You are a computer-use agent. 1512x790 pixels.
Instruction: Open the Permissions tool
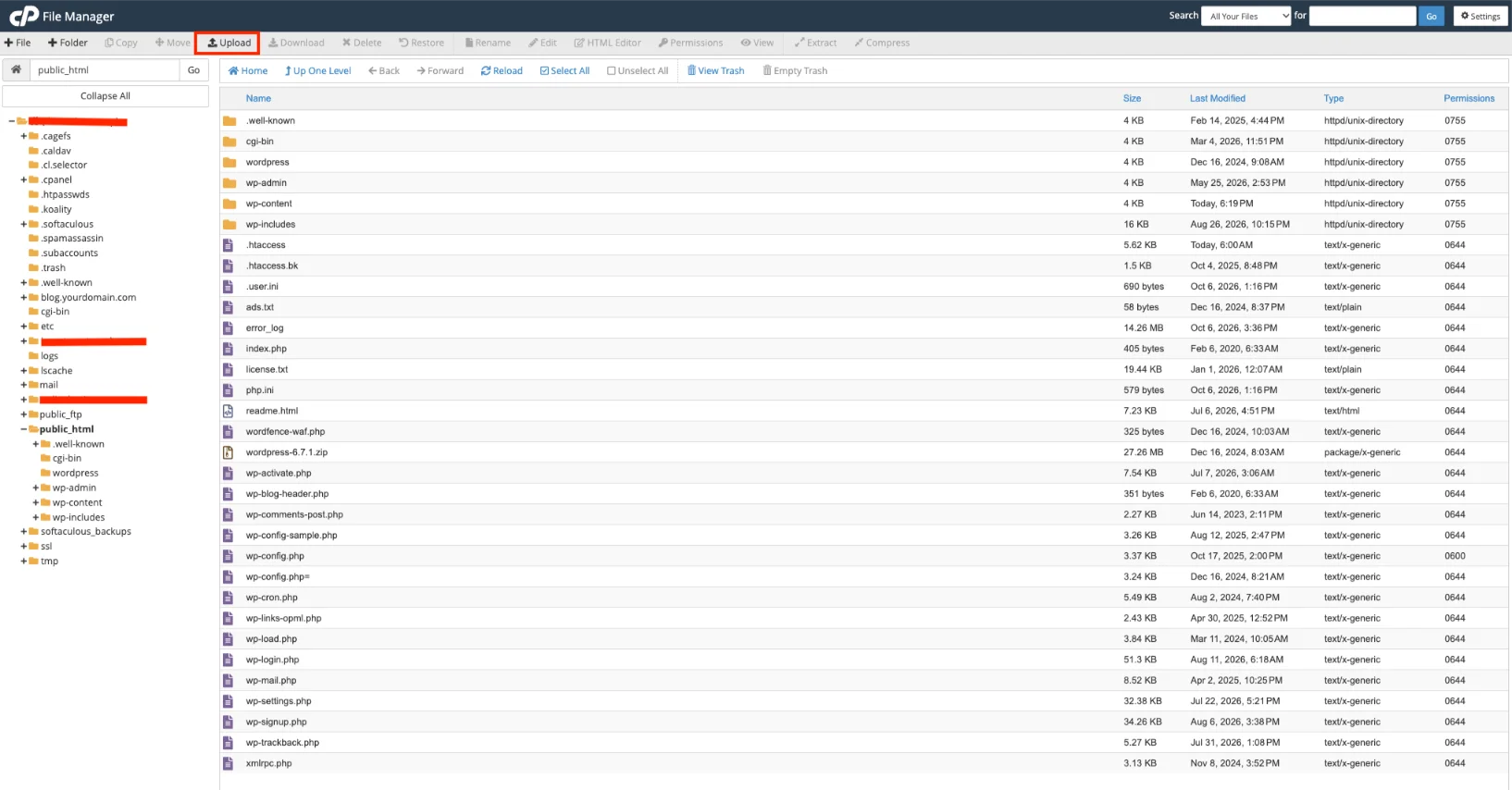pos(690,43)
